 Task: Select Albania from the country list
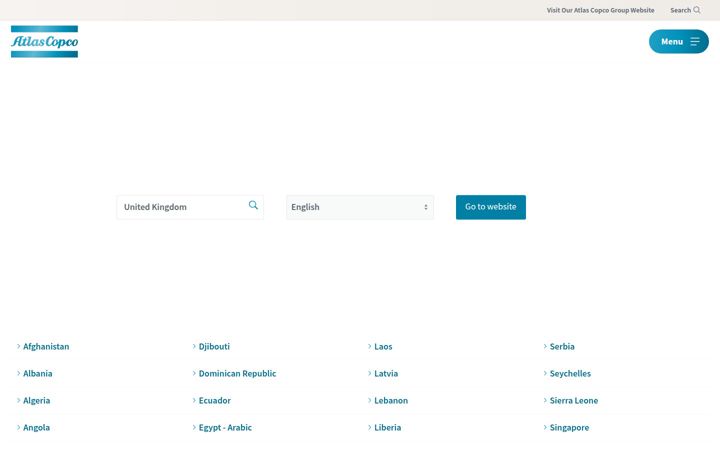pos(38,374)
